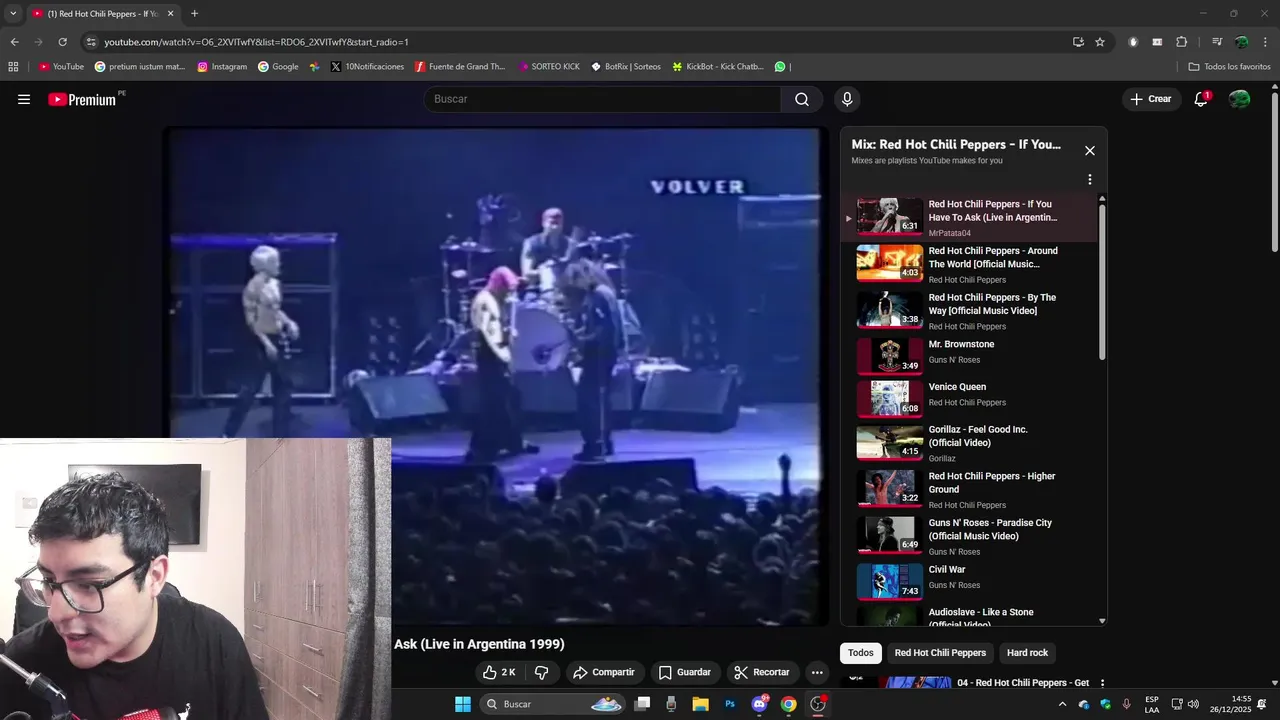Image resolution: width=1280 pixels, height=720 pixels.
Task: Play Mr. Brownstone in the playlist
Action: click(969, 355)
